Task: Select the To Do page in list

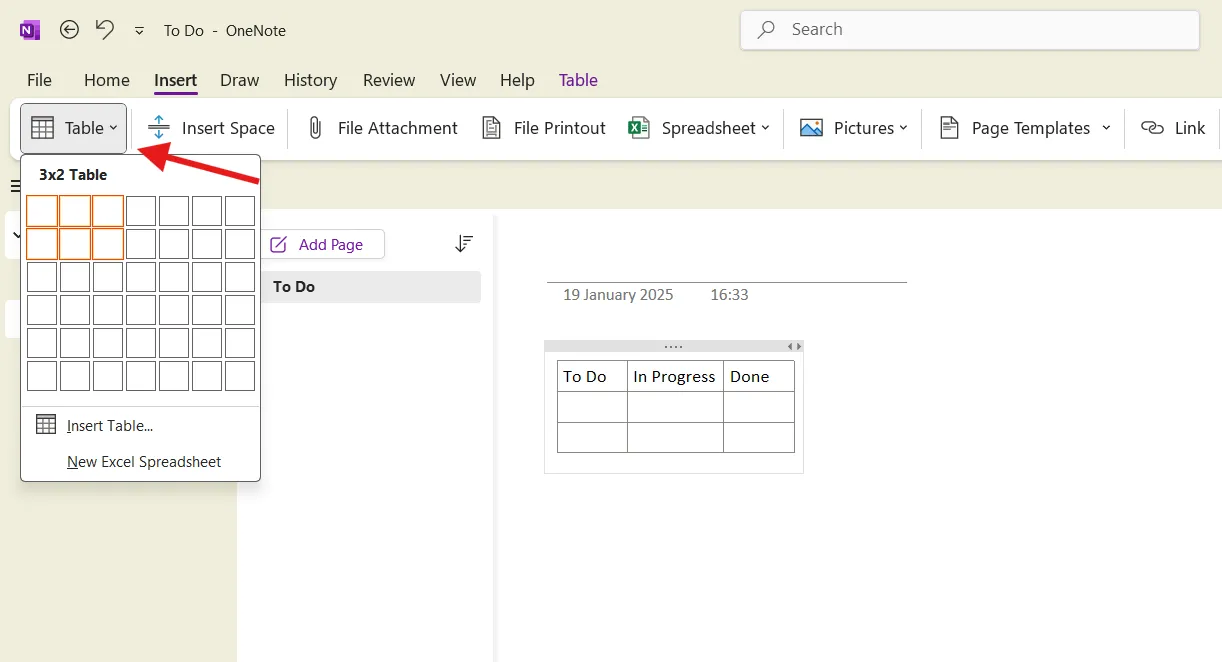Action: tap(370, 287)
